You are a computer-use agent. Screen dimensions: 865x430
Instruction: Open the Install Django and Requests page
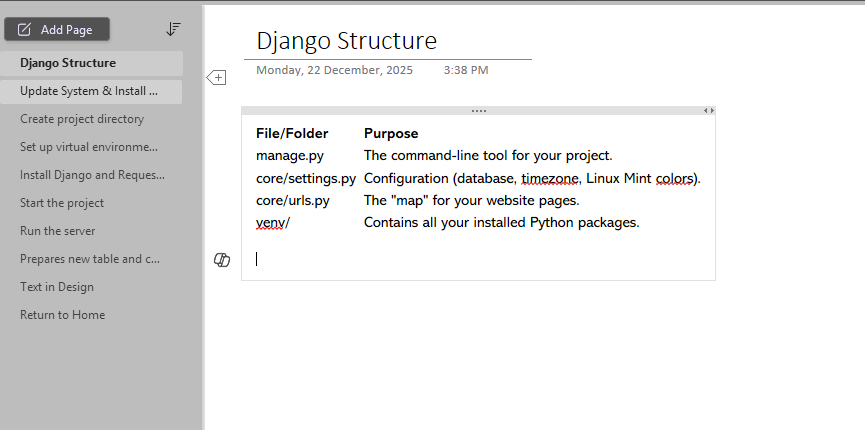92,175
